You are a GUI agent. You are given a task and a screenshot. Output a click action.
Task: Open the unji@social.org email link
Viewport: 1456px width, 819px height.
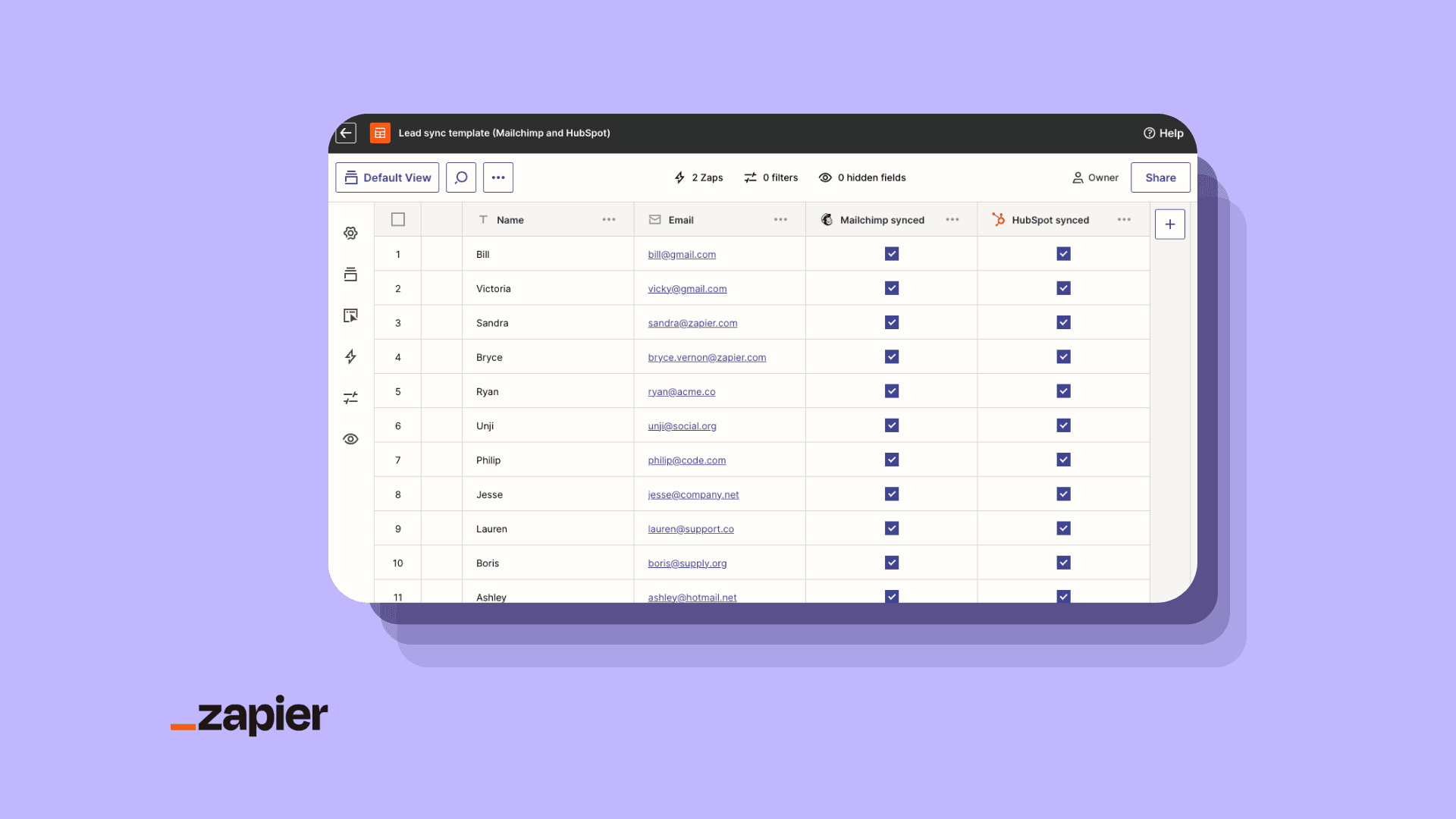682,426
